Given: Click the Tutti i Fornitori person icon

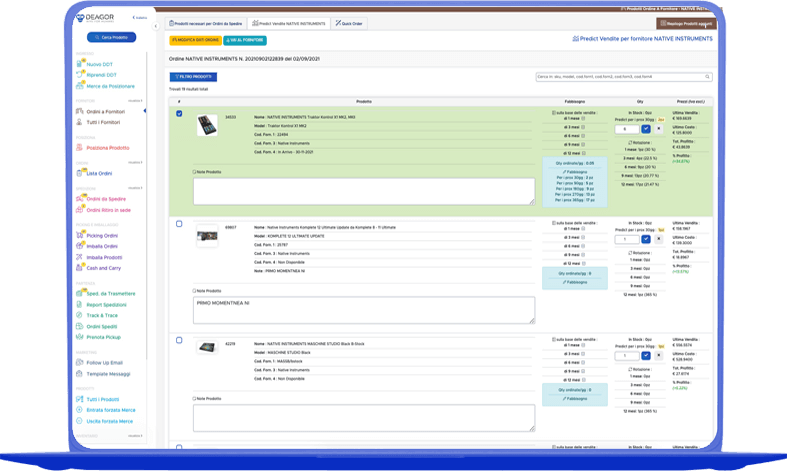Looking at the screenshot, I should (79, 122).
